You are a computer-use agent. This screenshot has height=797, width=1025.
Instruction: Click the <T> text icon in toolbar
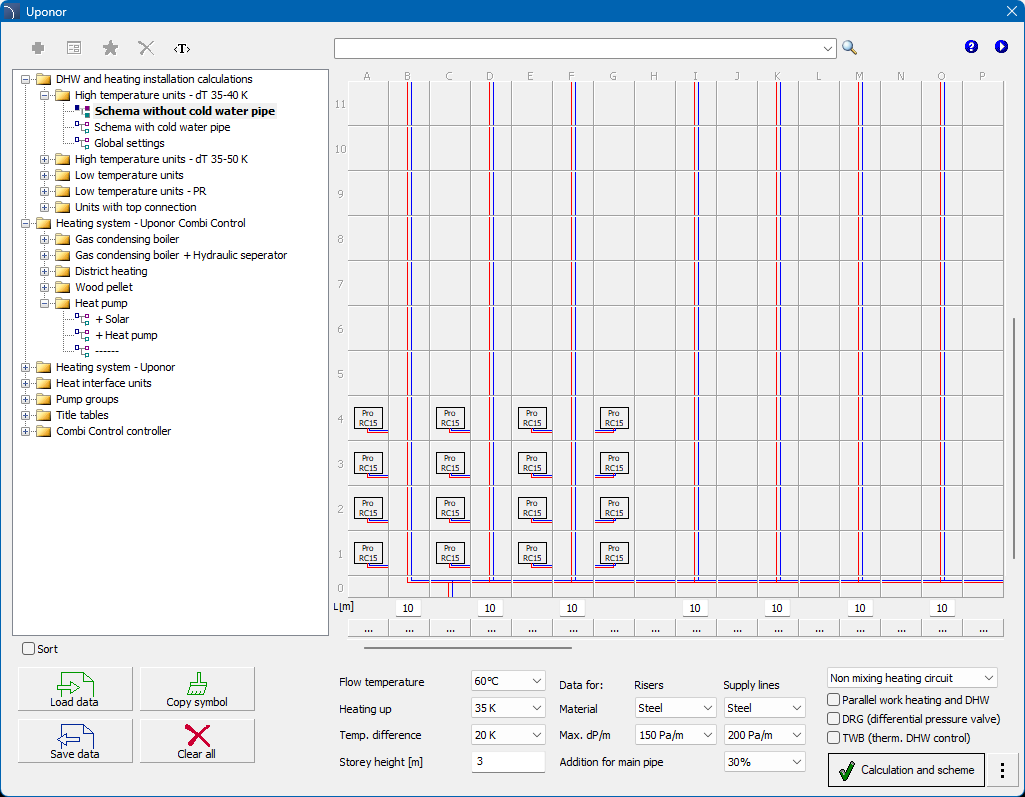pos(181,48)
